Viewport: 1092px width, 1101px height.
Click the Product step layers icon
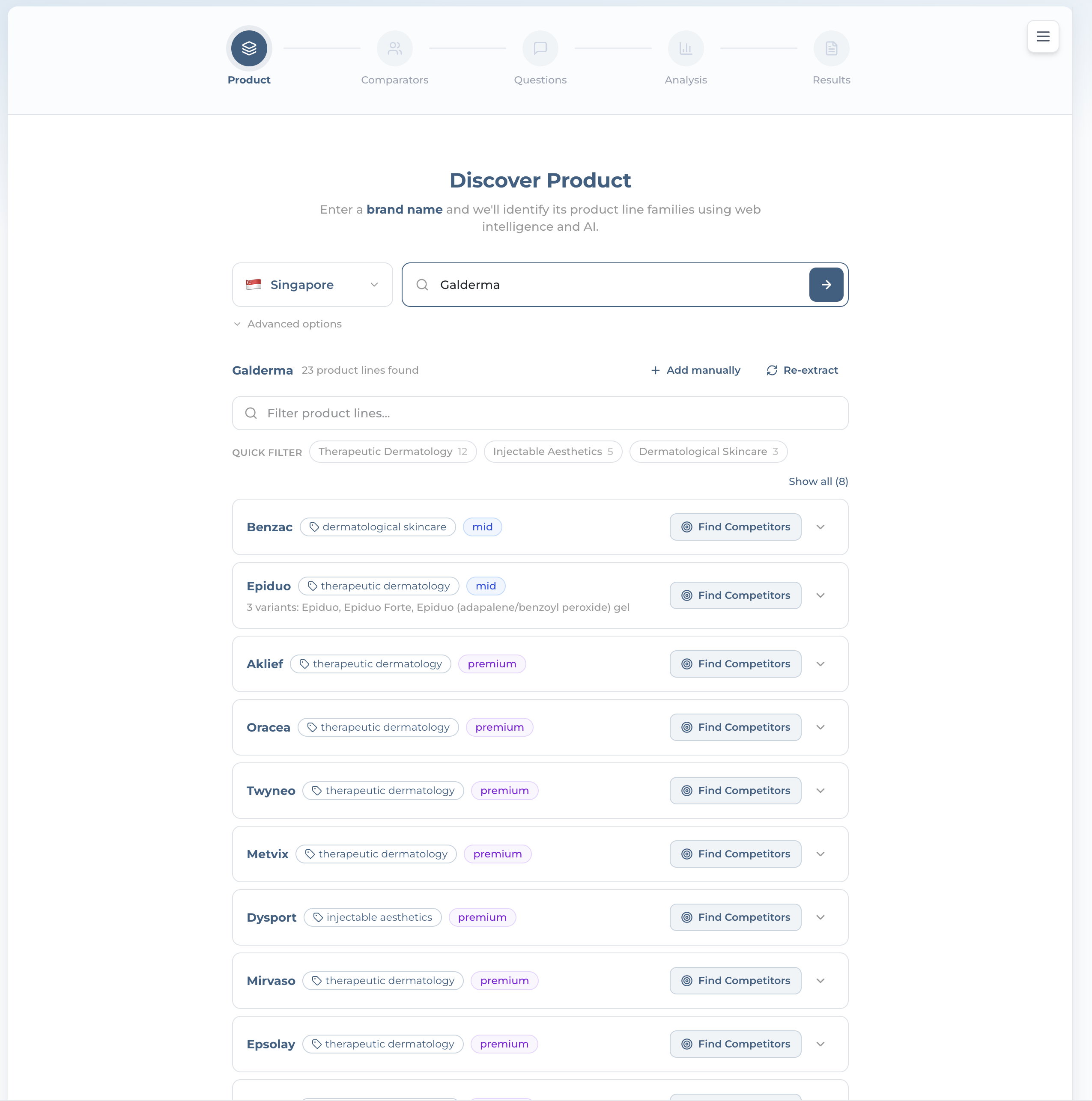click(249, 48)
